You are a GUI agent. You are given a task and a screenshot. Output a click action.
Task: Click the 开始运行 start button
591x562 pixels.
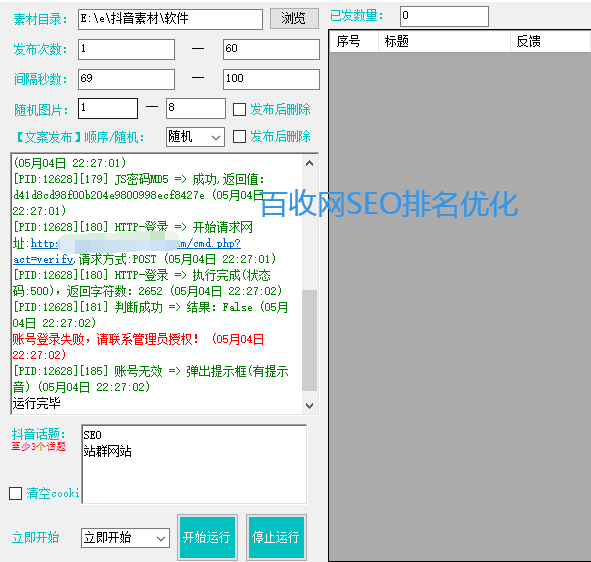click(207, 537)
